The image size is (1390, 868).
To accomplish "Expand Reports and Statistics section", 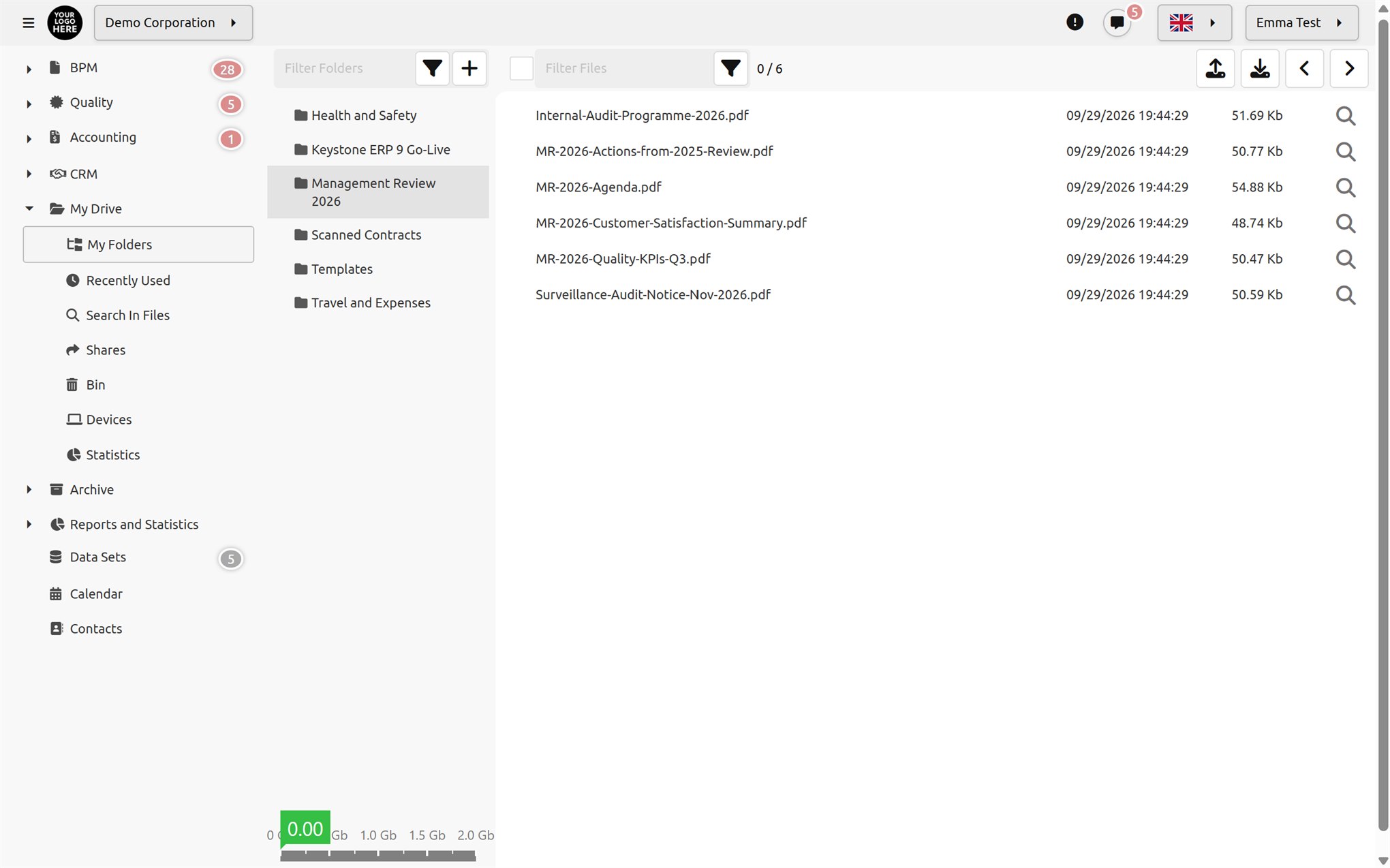I will pyautogui.click(x=29, y=524).
